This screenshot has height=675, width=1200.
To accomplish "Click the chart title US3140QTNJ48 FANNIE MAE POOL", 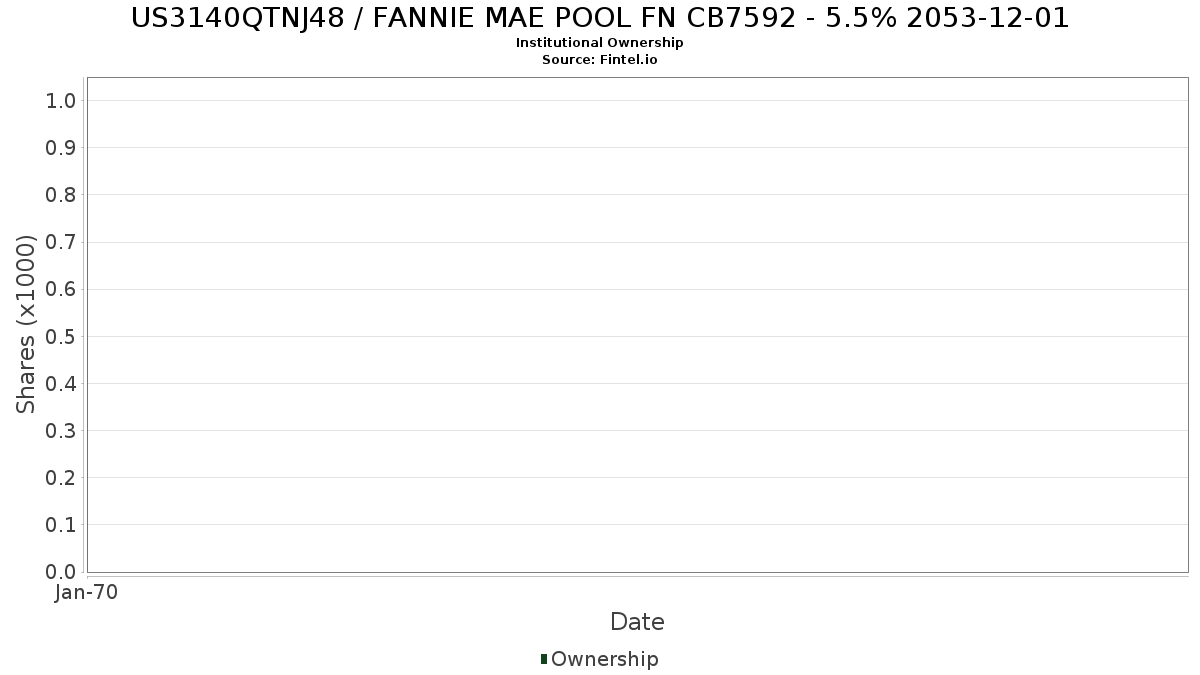I will coord(600,18).
